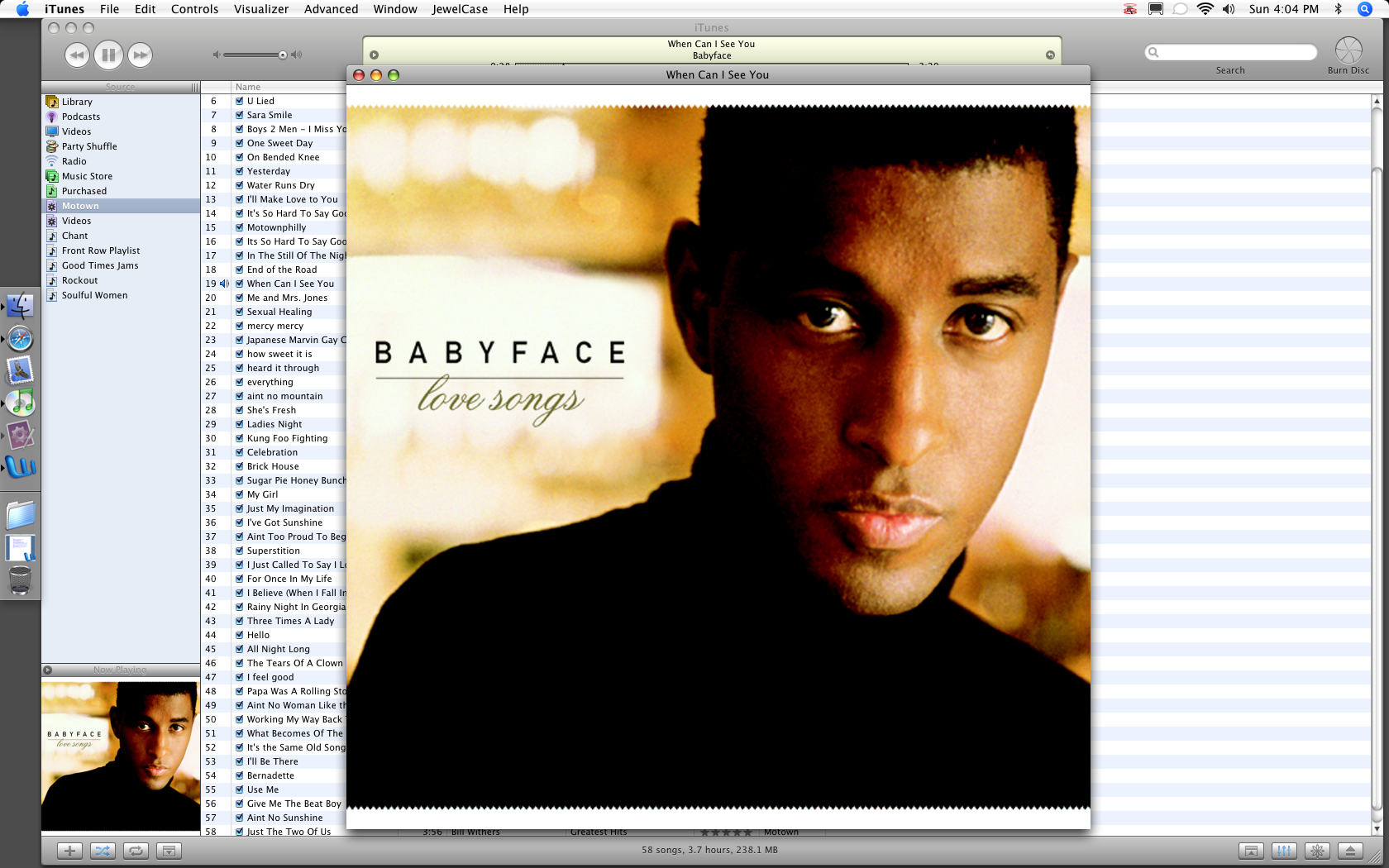This screenshot has height=868, width=1389.
Task: Click the visualizer button at bottom right
Action: coord(1317,851)
